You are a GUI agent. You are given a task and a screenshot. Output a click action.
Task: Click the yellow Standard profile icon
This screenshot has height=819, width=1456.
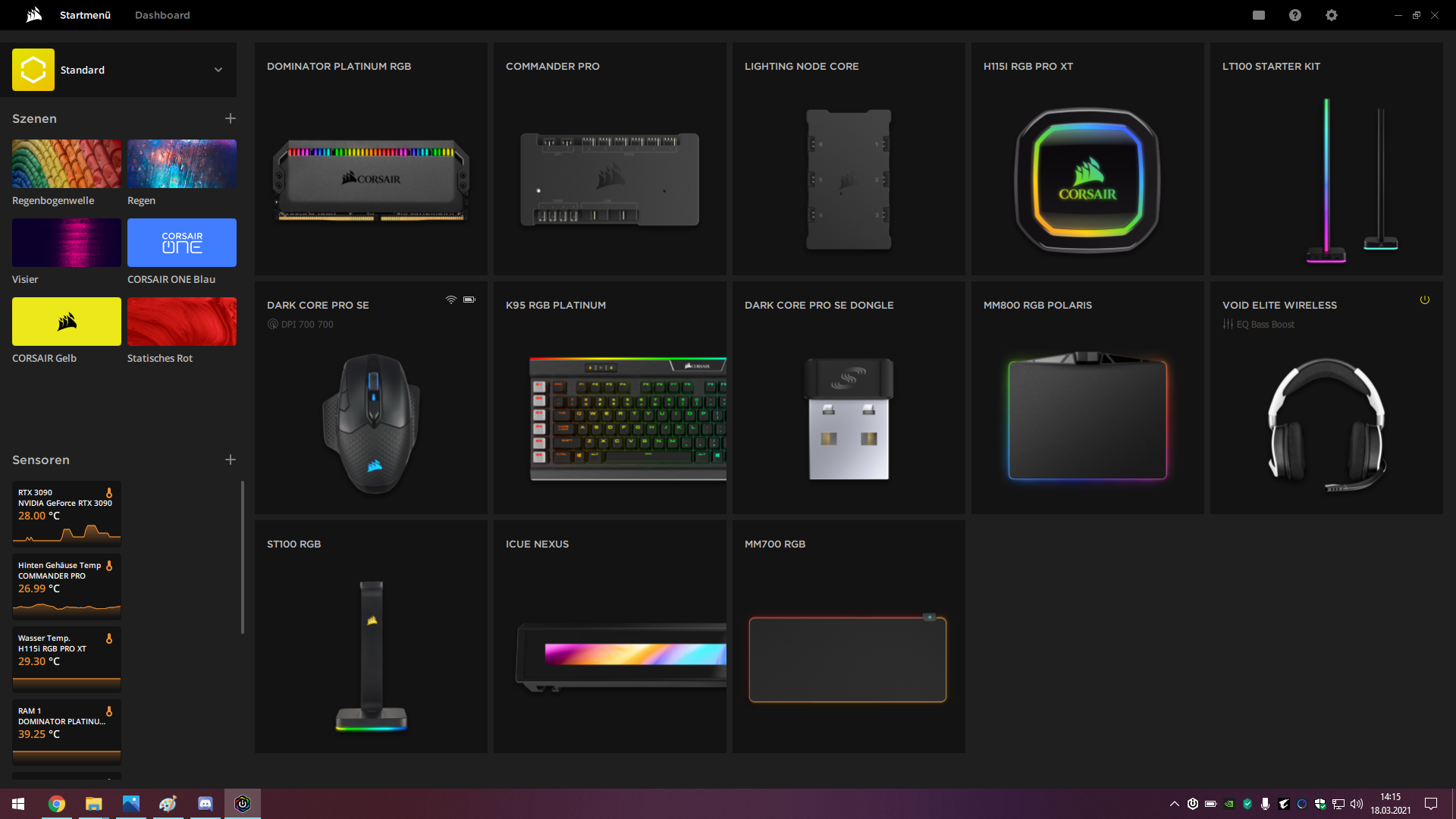pyautogui.click(x=33, y=70)
